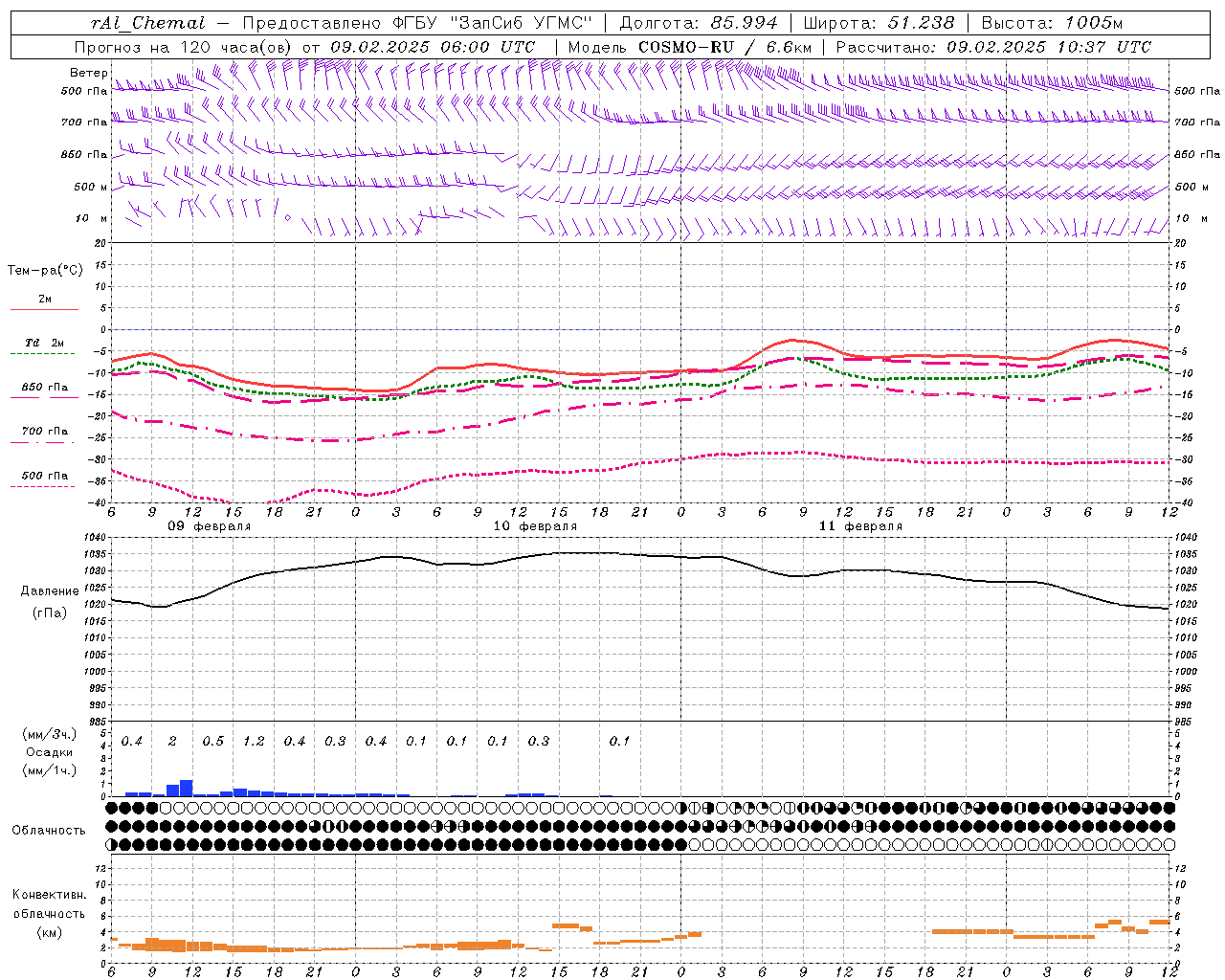Click the '(мм/3ч.)' precipitation unit label

pyautogui.click(x=50, y=734)
